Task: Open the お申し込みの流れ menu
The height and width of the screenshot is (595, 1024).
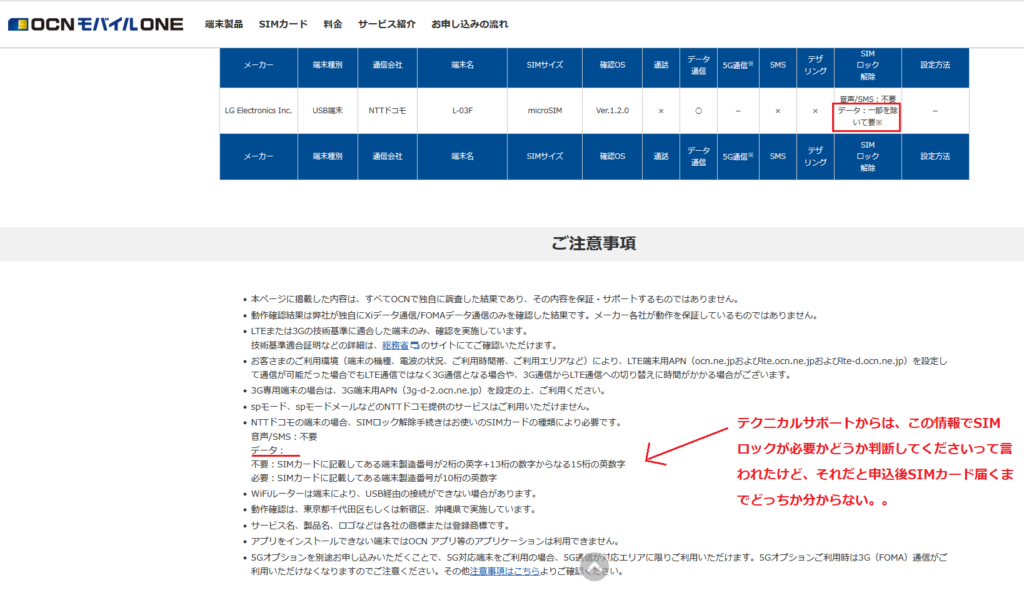Action: [x=469, y=24]
